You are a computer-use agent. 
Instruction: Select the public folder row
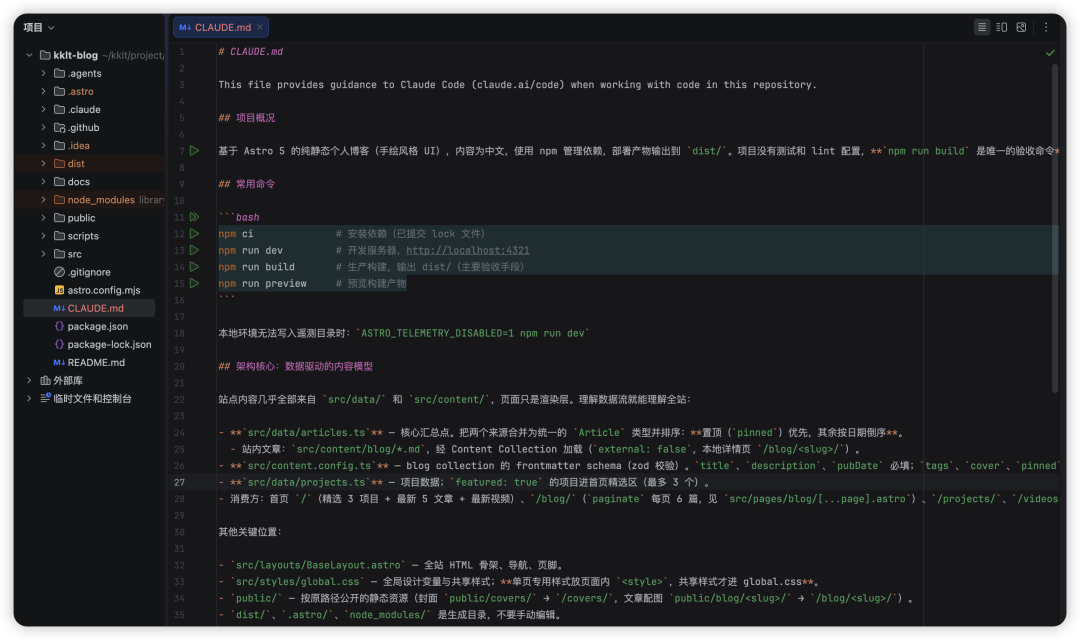tap(90, 218)
